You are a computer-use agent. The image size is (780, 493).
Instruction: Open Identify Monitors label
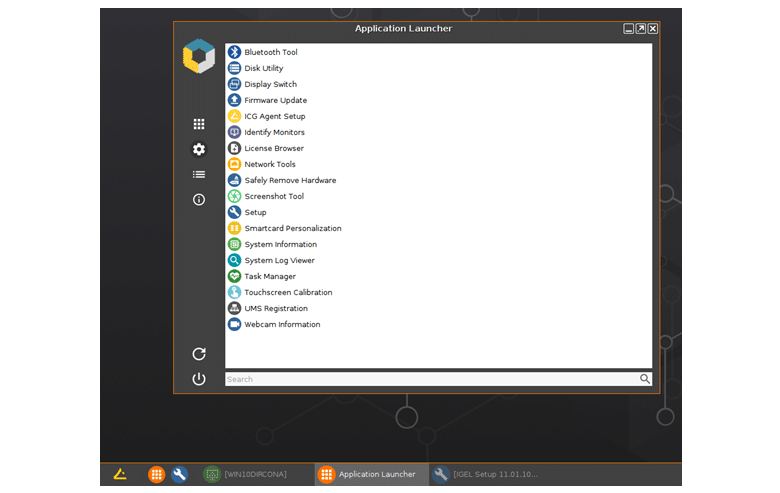(275, 132)
